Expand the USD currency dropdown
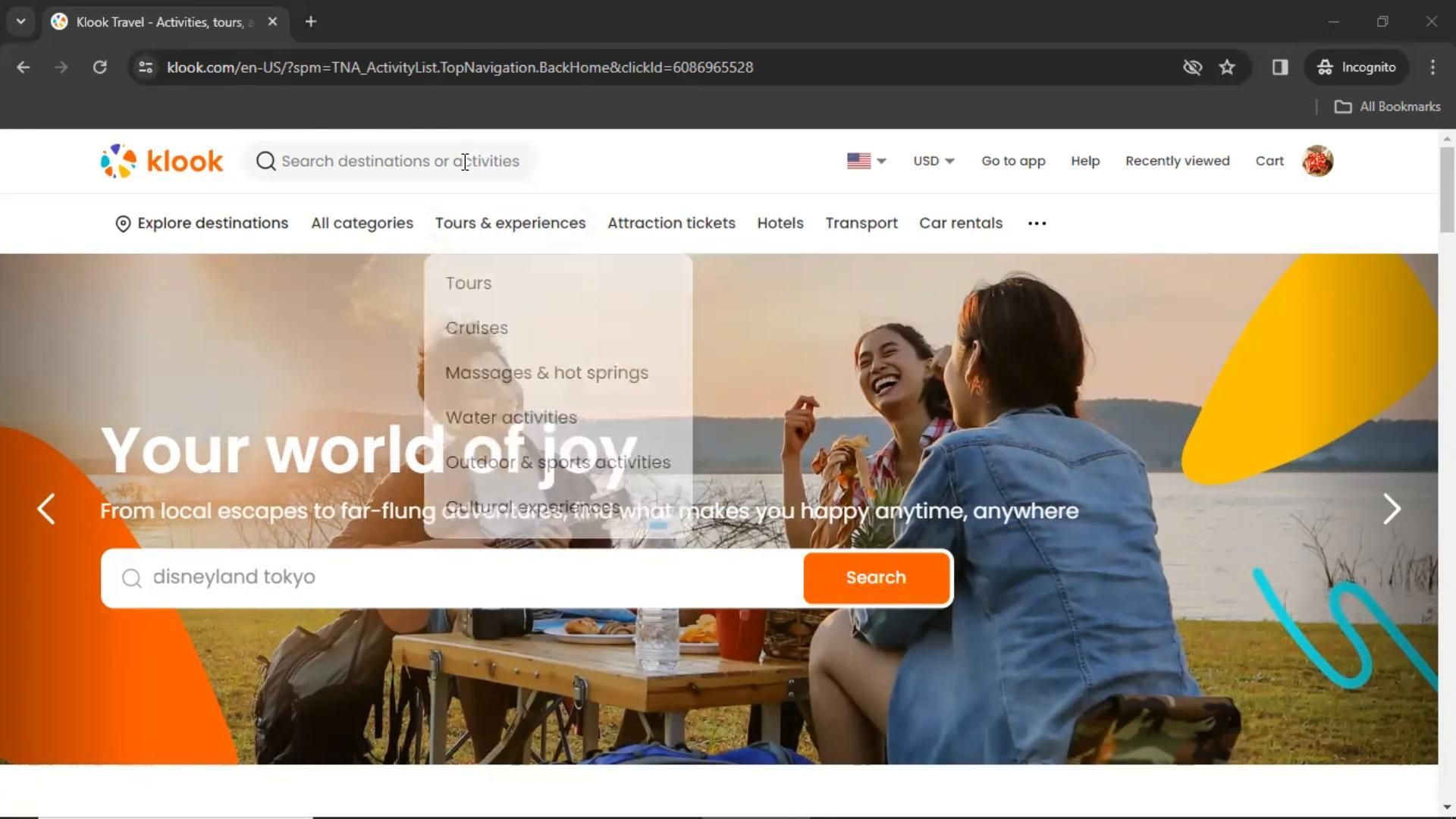 [x=933, y=161]
